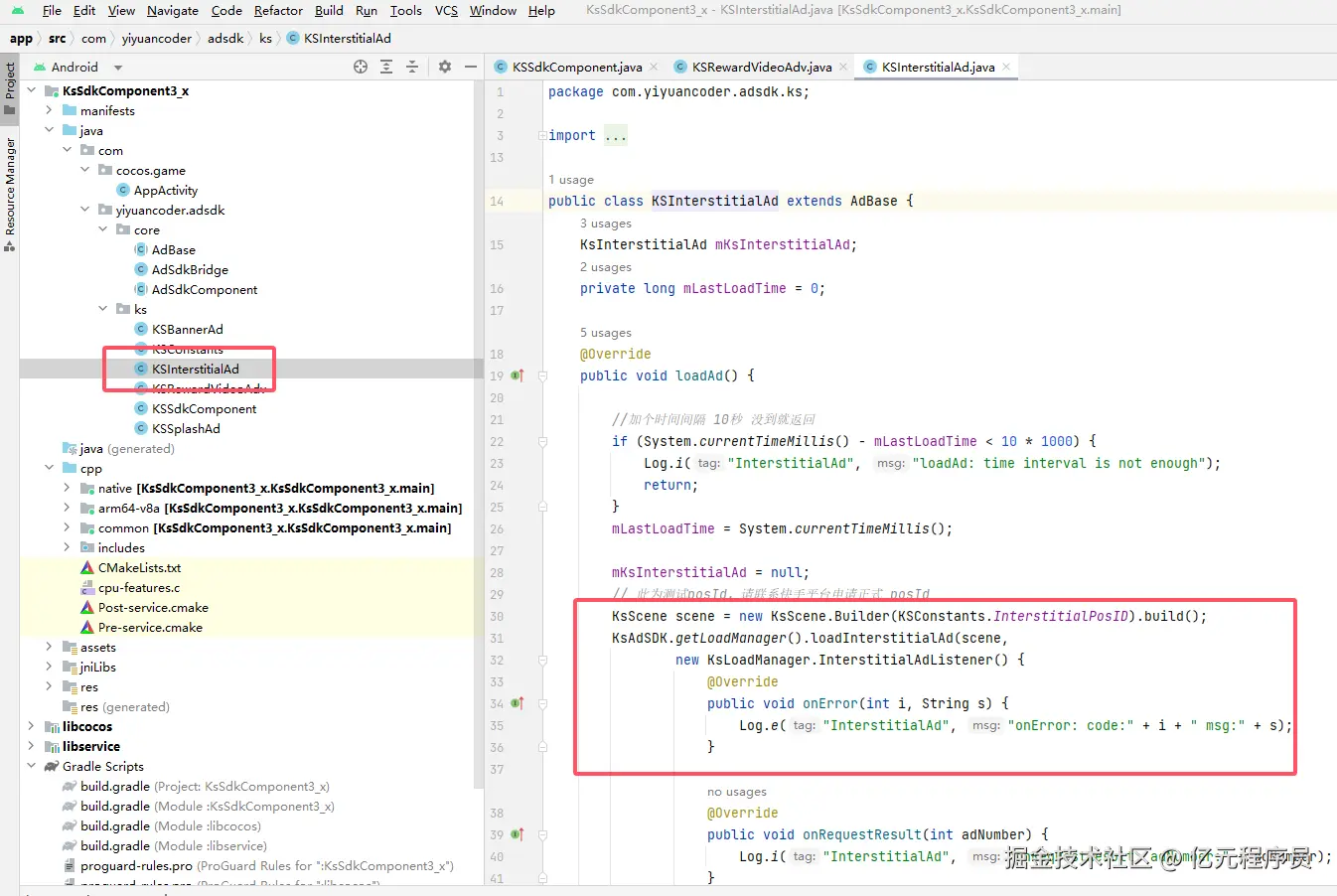The height and width of the screenshot is (896, 1337).
Task: Hide the Project tool window
Action: [471, 67]
